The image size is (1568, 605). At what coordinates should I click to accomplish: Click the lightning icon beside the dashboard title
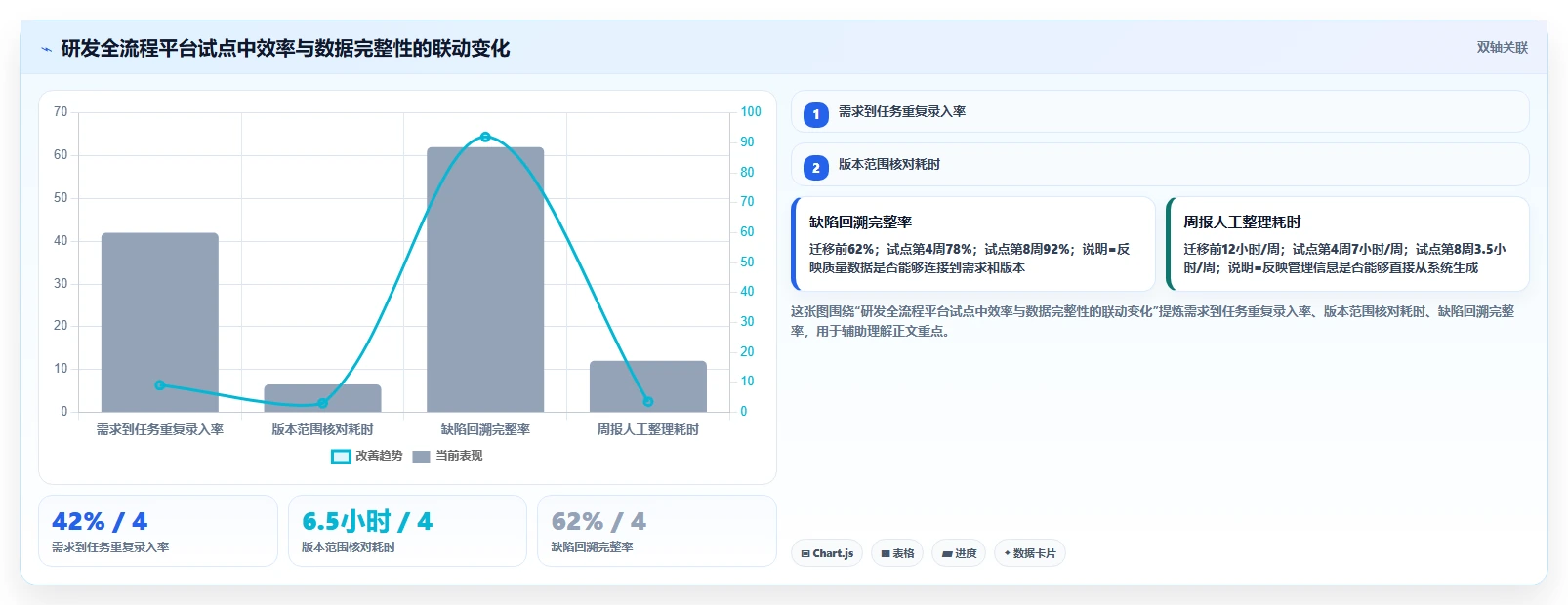pos(46,49)
